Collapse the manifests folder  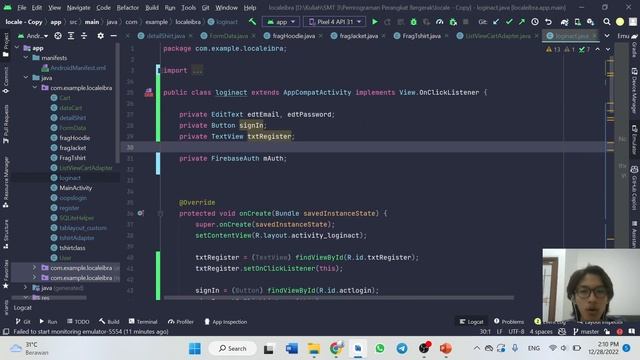coord(26,58)
